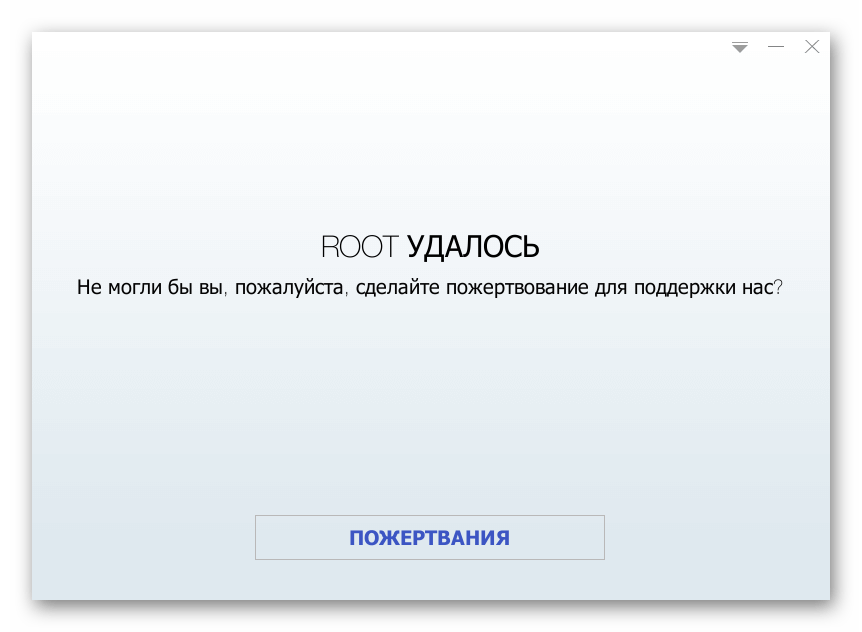
Task: Select the donation request sentence
Action: click(x=430, y=288)
